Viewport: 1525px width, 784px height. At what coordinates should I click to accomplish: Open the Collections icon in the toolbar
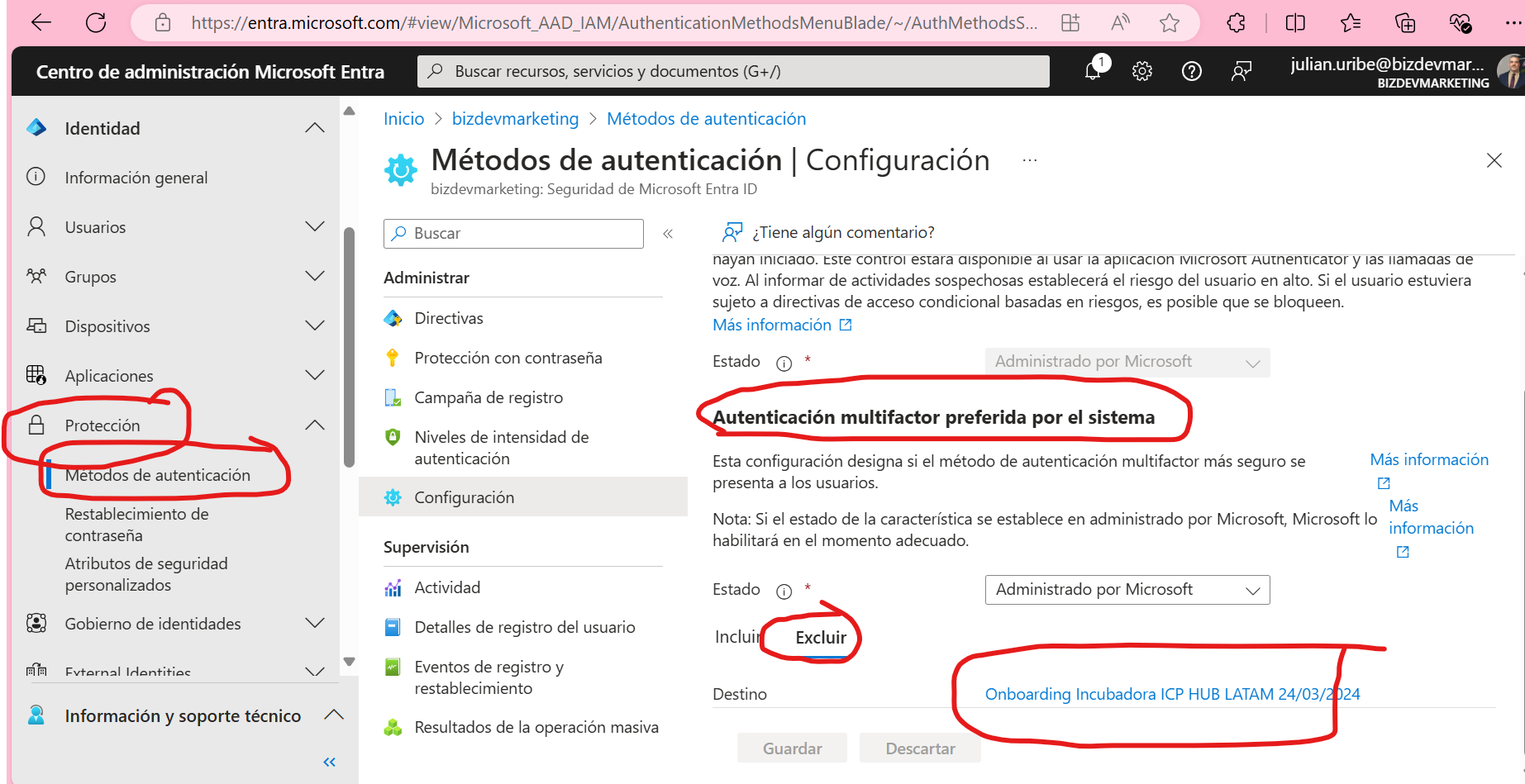tap(1405, 23)
